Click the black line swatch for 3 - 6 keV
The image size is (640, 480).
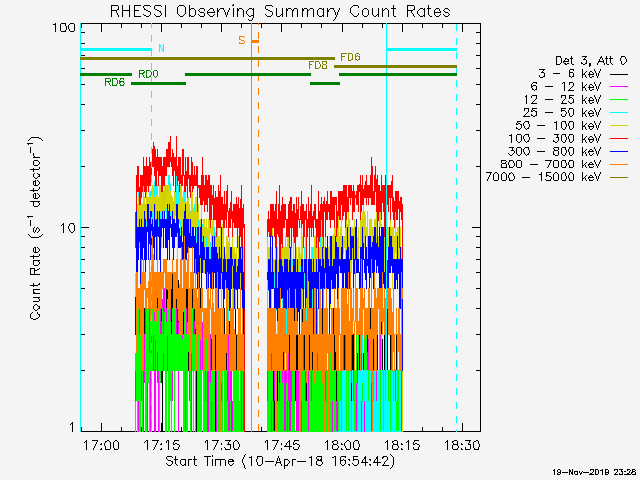(619, 74)
